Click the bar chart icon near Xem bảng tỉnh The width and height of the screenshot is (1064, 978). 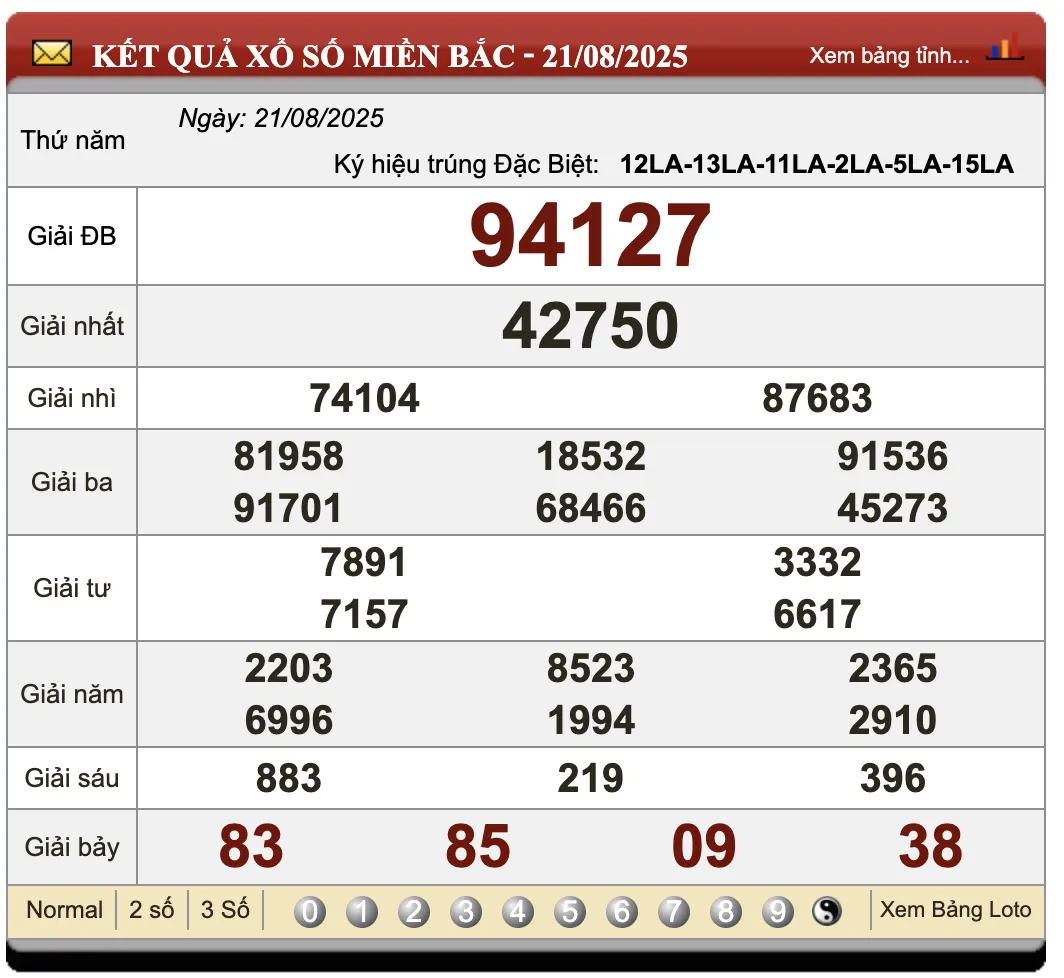(x=1005, y=44)
